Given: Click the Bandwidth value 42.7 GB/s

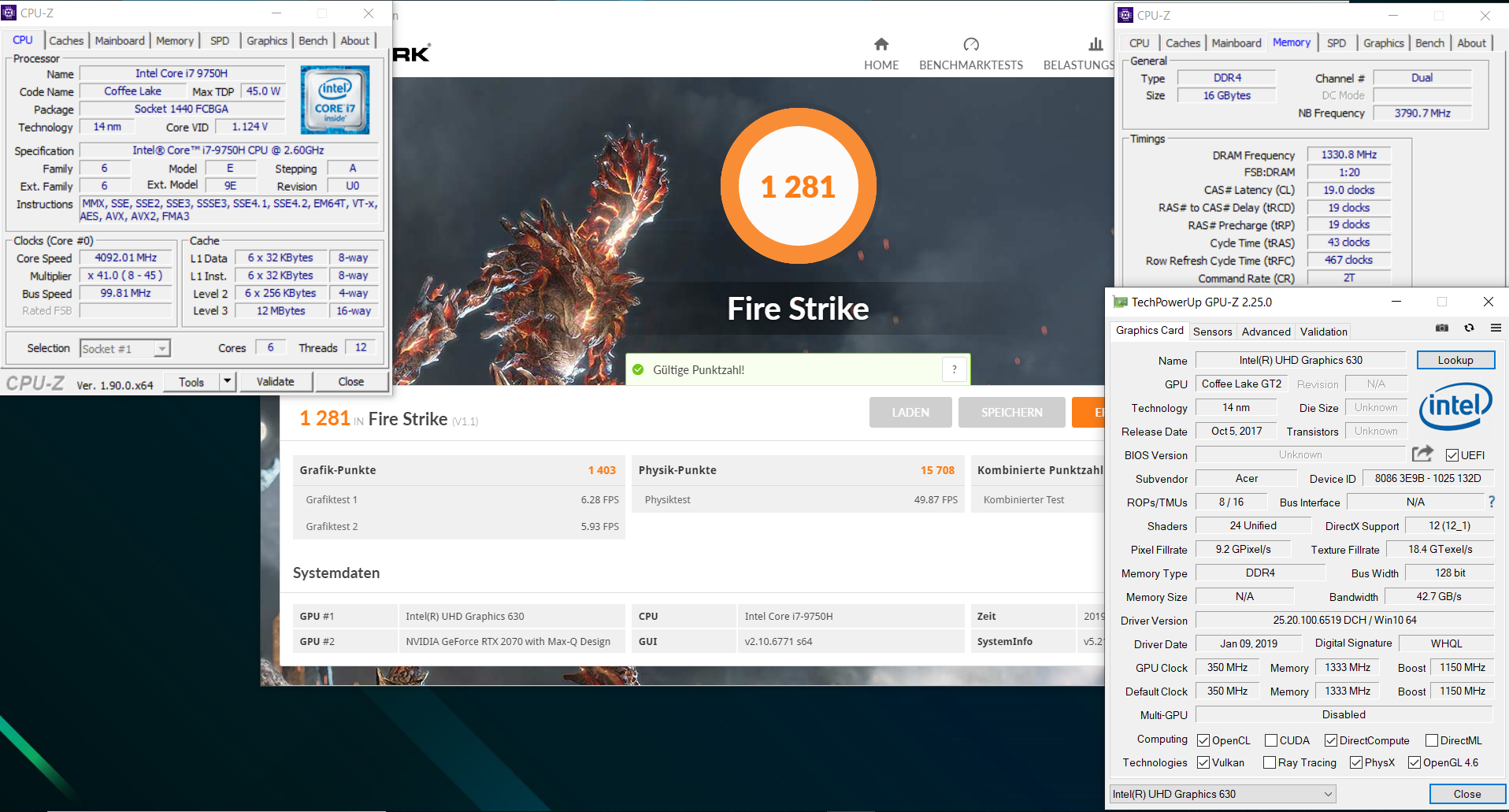Looking at the screenshot, I should [1439, 596].
